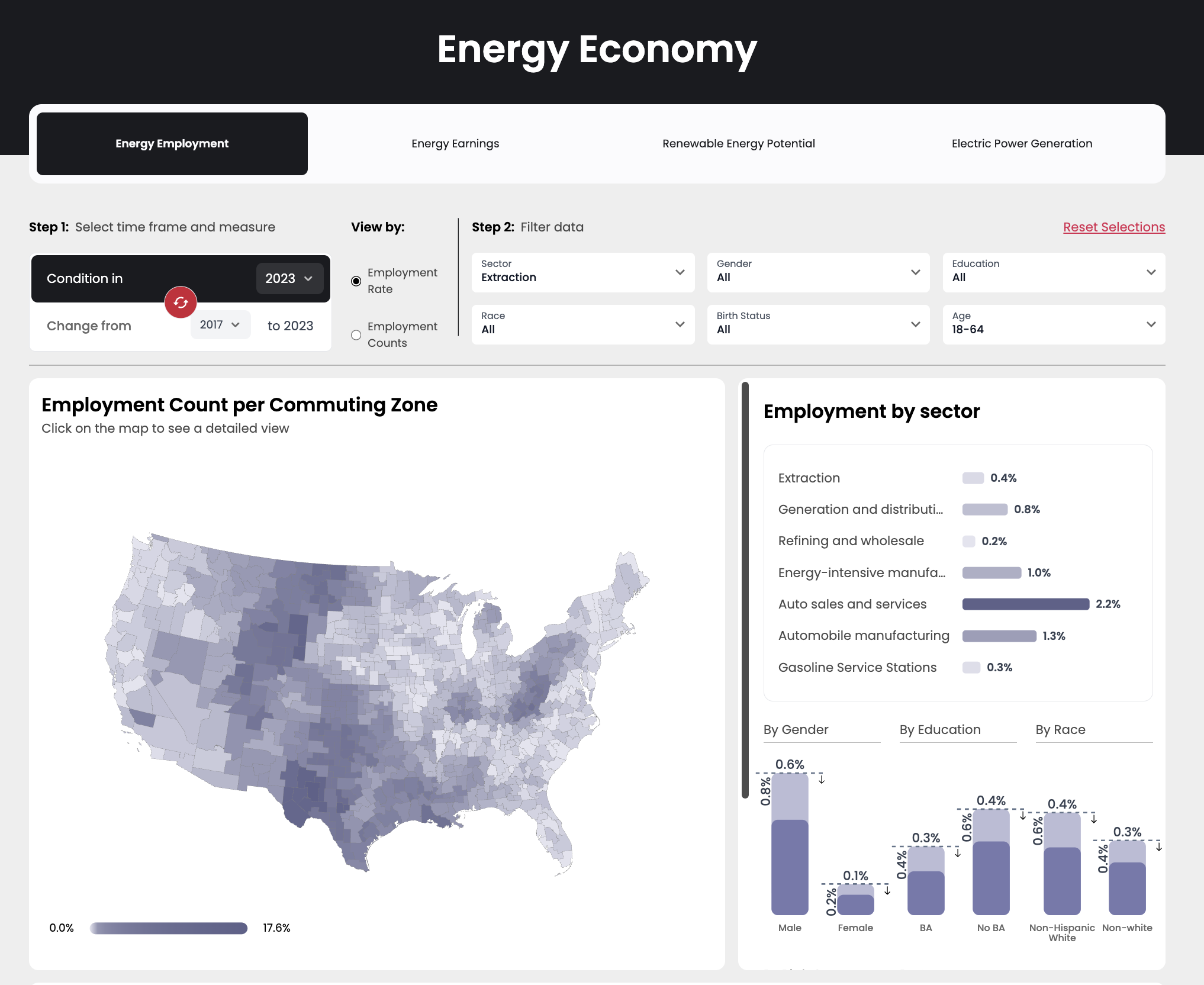This screenshot has height=985, width=1204.
Task: Click down arrow beside Male bar
Action: point(822,779)
